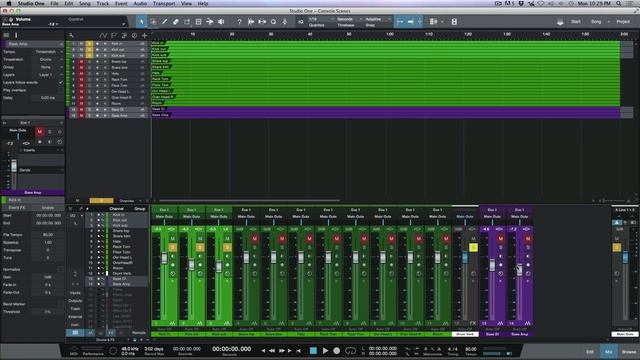Click the Stop button in the transport
640x360 pixels.
point(313,351)
